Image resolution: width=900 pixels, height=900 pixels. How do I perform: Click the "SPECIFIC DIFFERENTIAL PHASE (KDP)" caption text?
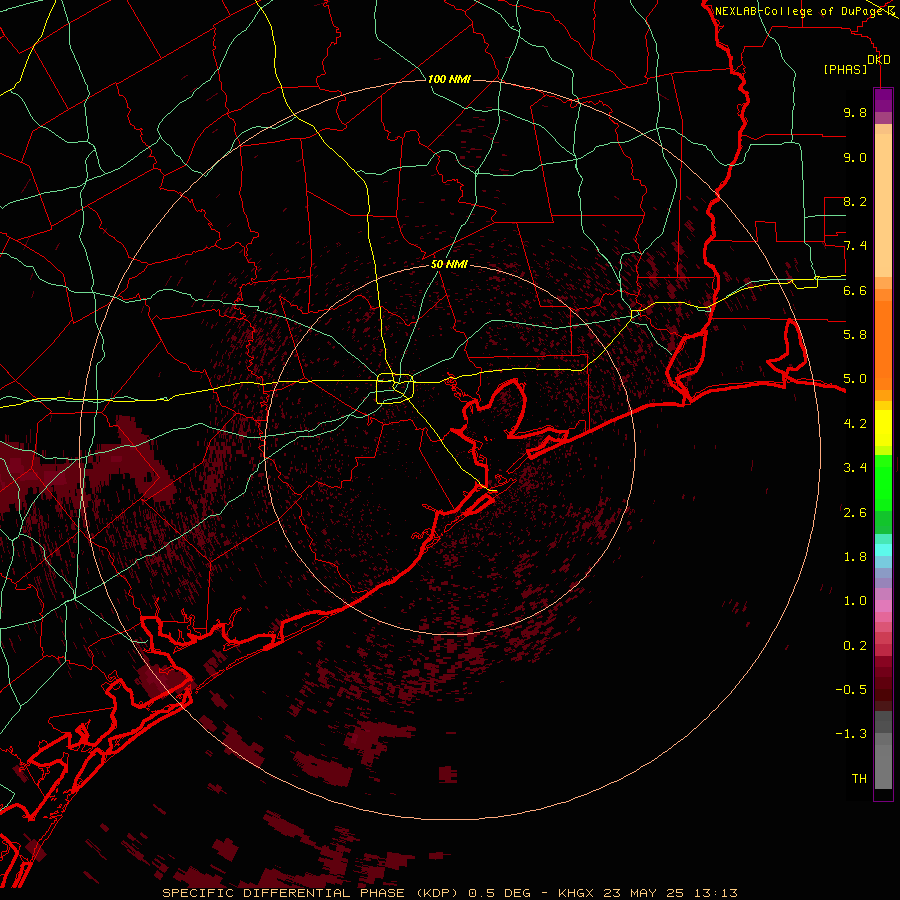(x=310, y=893)
